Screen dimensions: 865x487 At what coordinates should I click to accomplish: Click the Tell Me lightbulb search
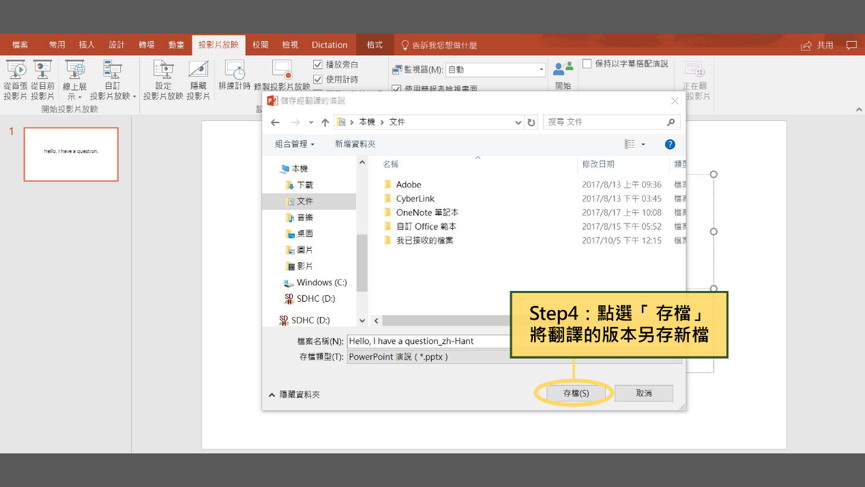405,45
